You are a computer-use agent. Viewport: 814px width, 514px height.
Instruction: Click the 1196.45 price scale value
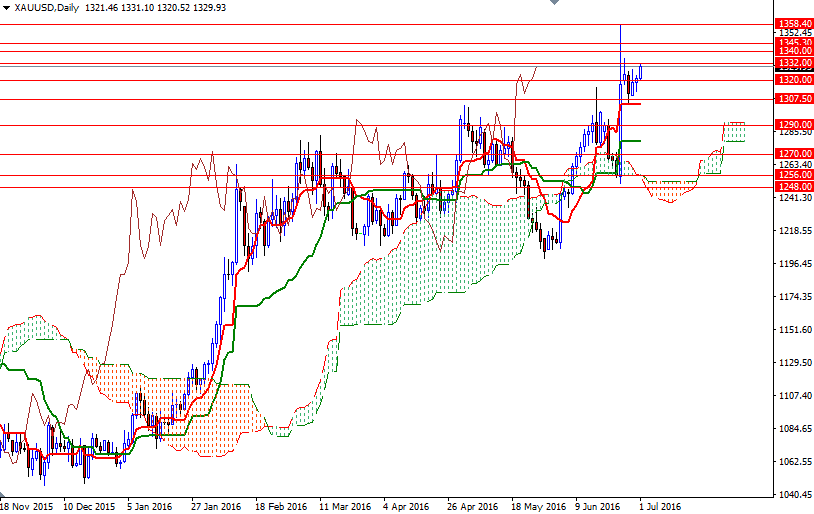(x=792, y=264)
